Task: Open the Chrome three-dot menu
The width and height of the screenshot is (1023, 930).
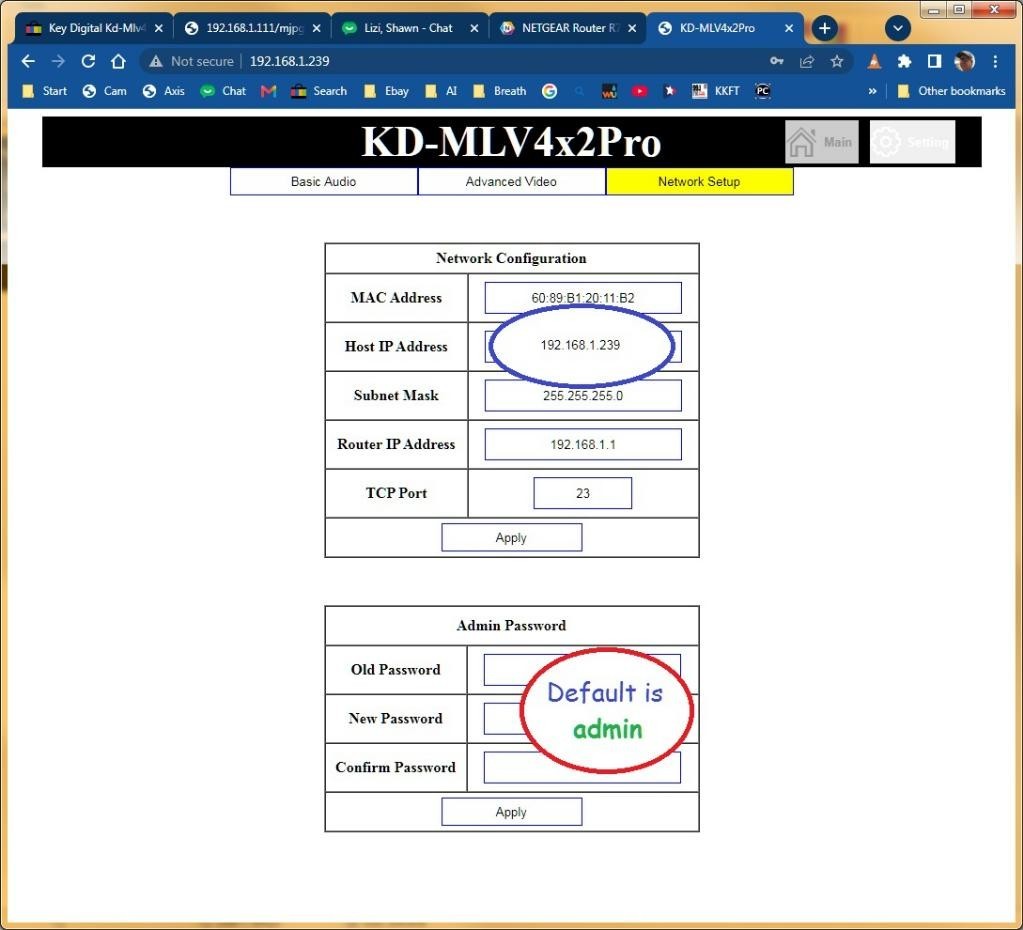Action: (x=995, y=61)
